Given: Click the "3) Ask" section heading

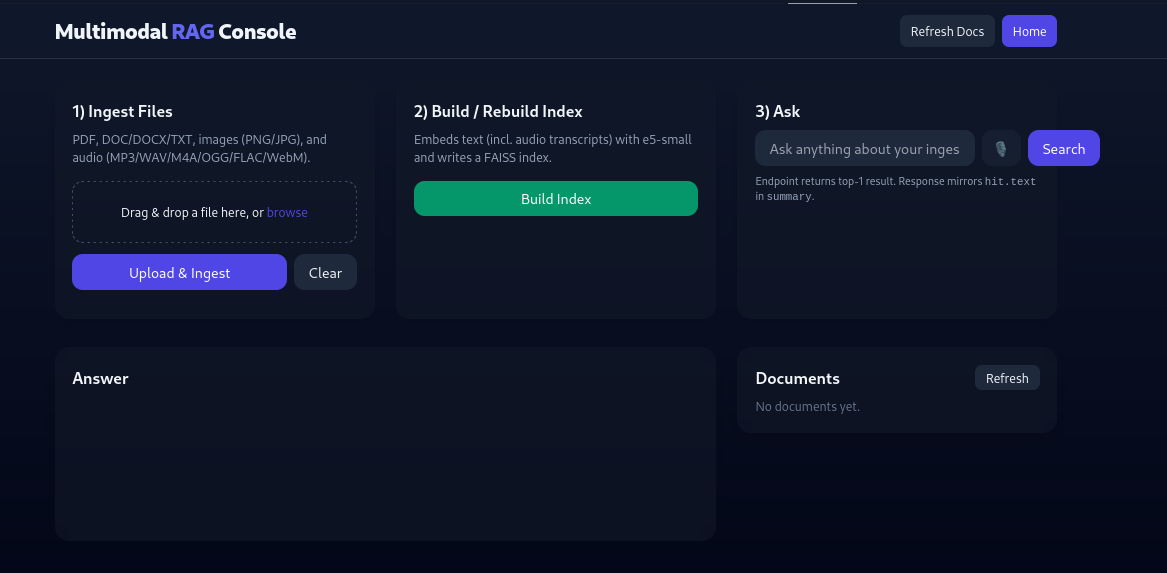Looking at the screenshot, I should (x=777, y=111).
